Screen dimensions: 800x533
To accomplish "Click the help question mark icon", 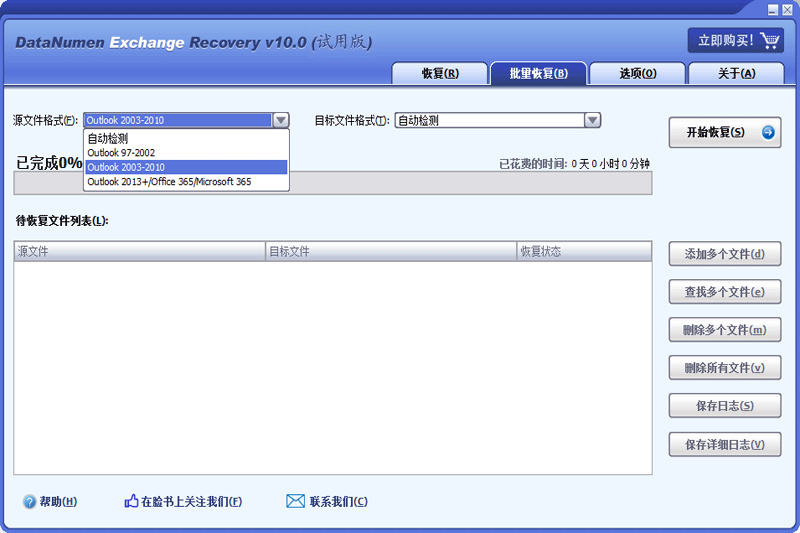I will [29, 502].
